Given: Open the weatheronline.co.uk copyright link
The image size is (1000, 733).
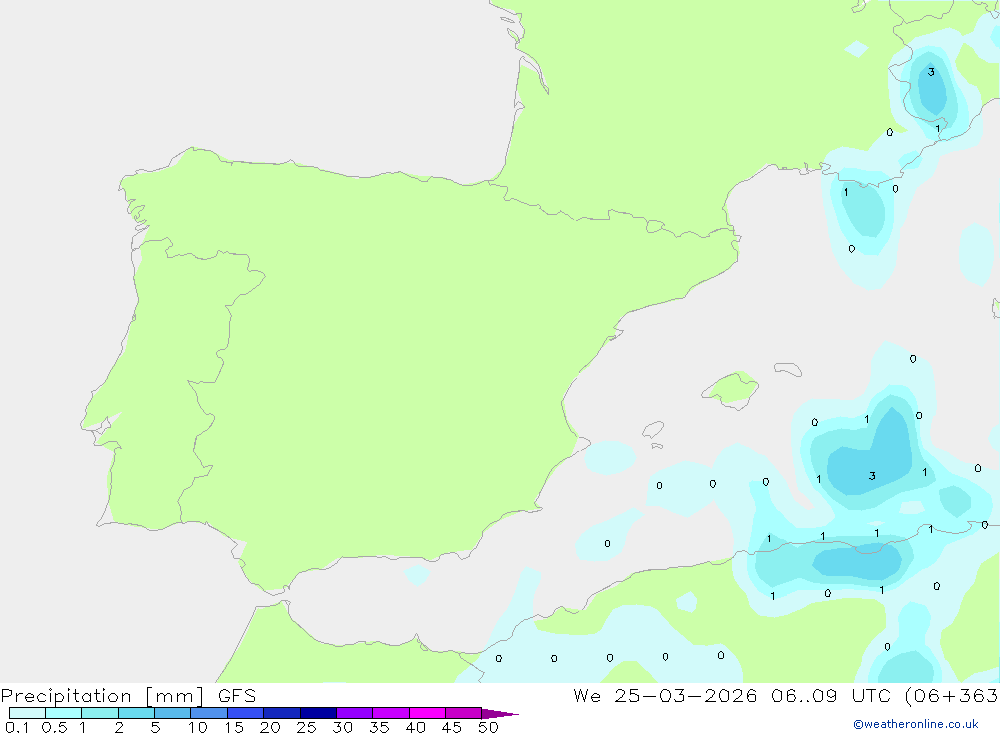Looking at the screenshot, I should (x=916, y=724).
